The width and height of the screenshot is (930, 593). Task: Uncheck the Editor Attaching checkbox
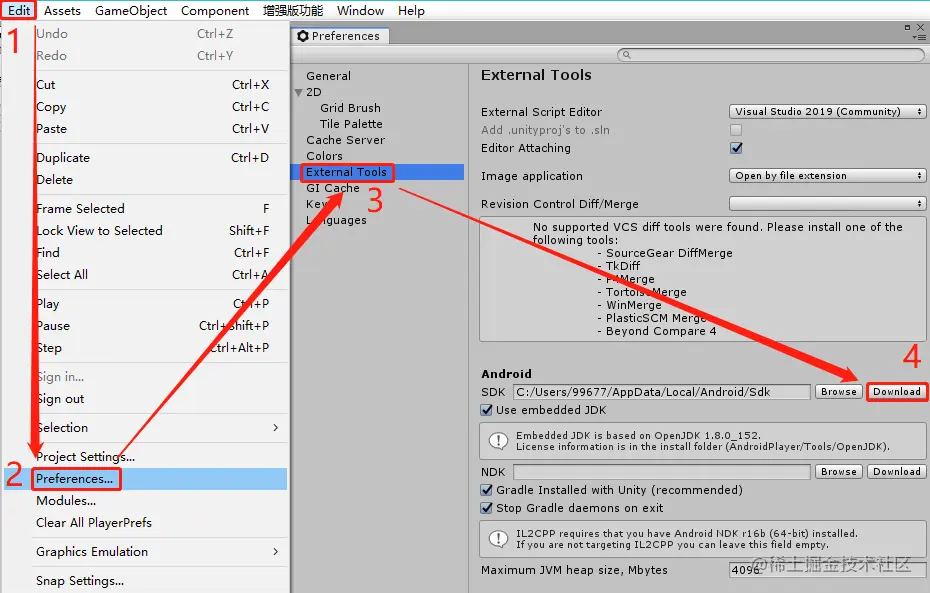point(736,148)
